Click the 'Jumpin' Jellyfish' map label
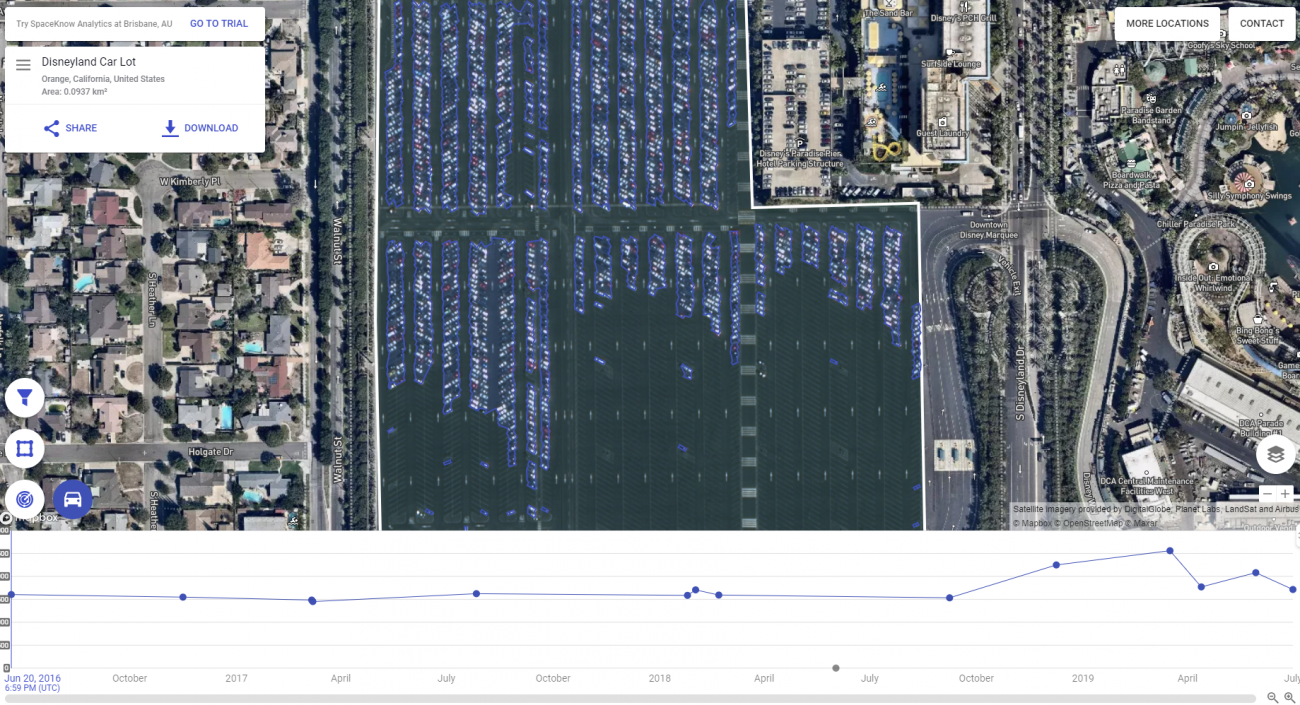The height and width of the screenshot is (705, 1300). (1247, 127)
